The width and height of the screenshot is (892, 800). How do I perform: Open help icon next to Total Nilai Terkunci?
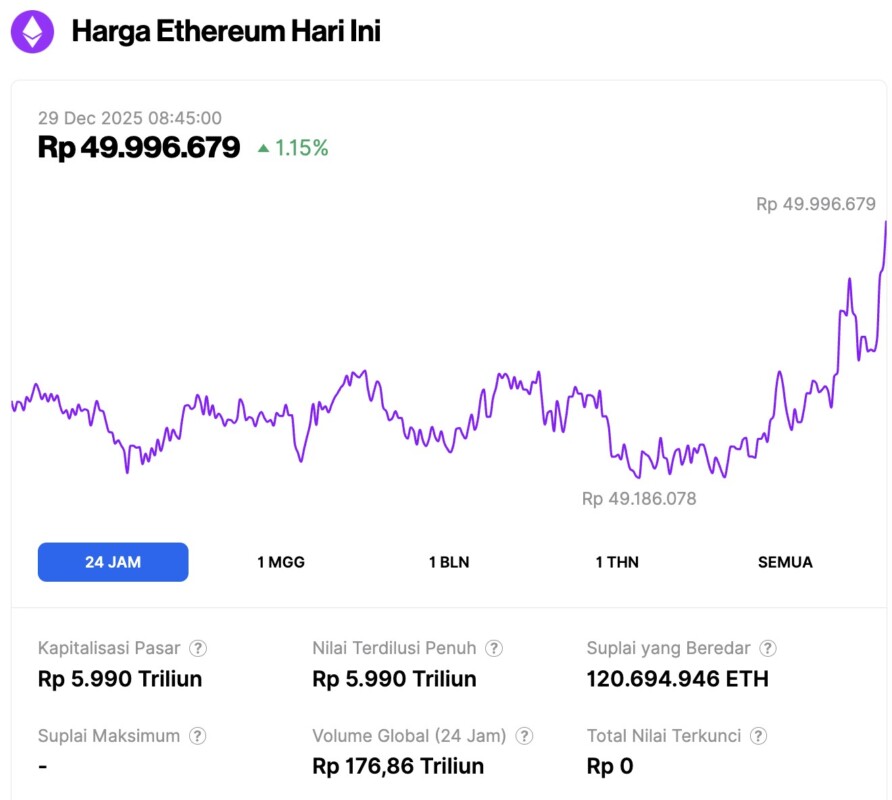pyautogui.click(x=759, y=736)
